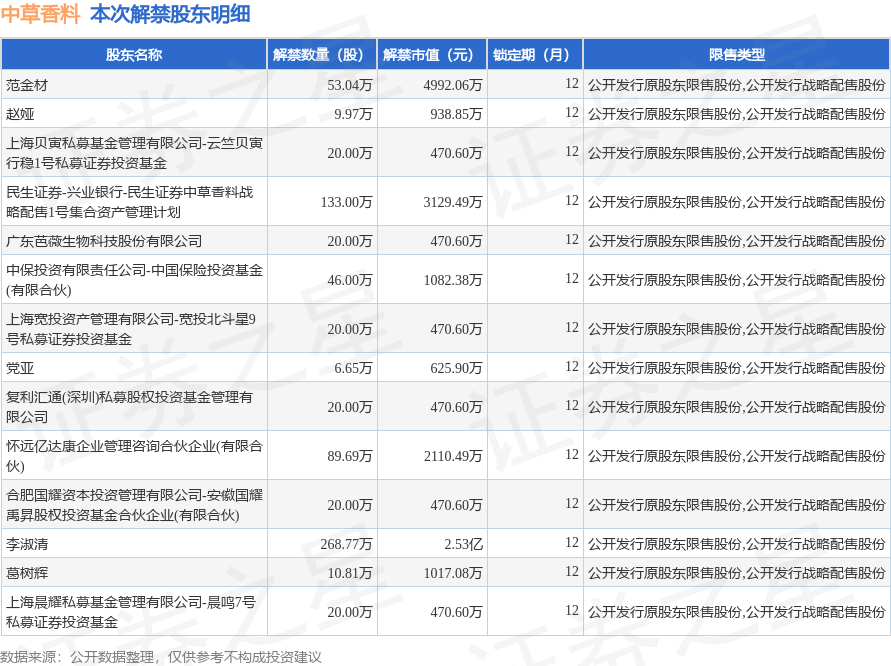Viewport: 891px width, 666px height.
Task: Select the 党亚 shareholder cell
Action: click(20, 368)
